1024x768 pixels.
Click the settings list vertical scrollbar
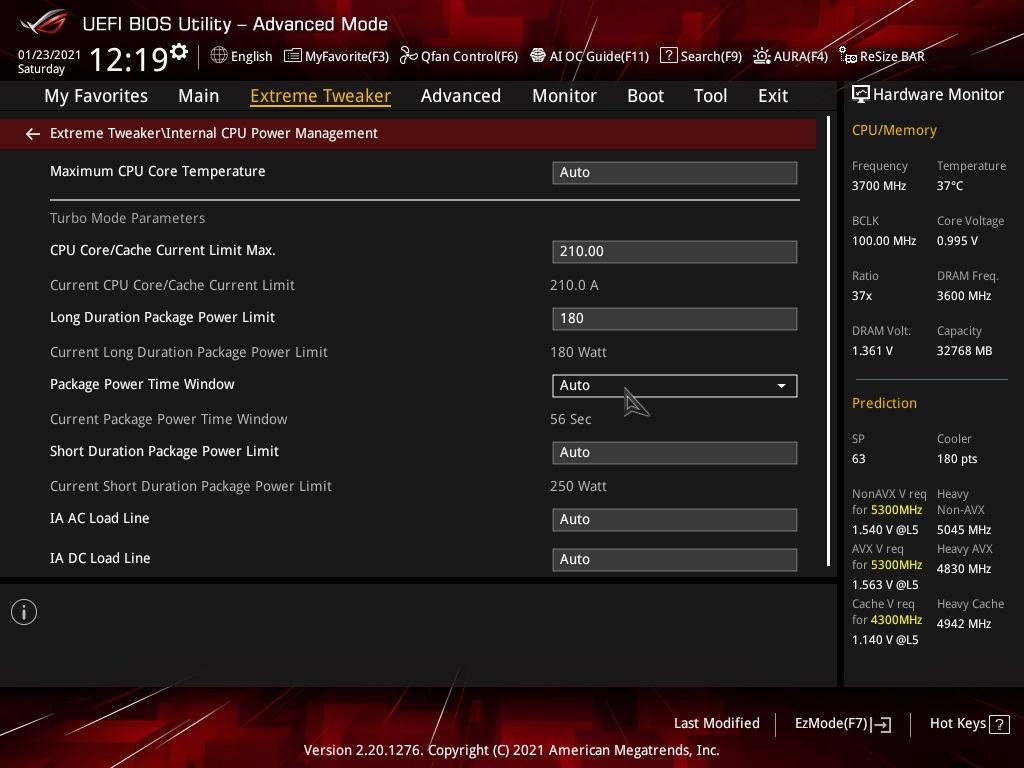(829, 341)
